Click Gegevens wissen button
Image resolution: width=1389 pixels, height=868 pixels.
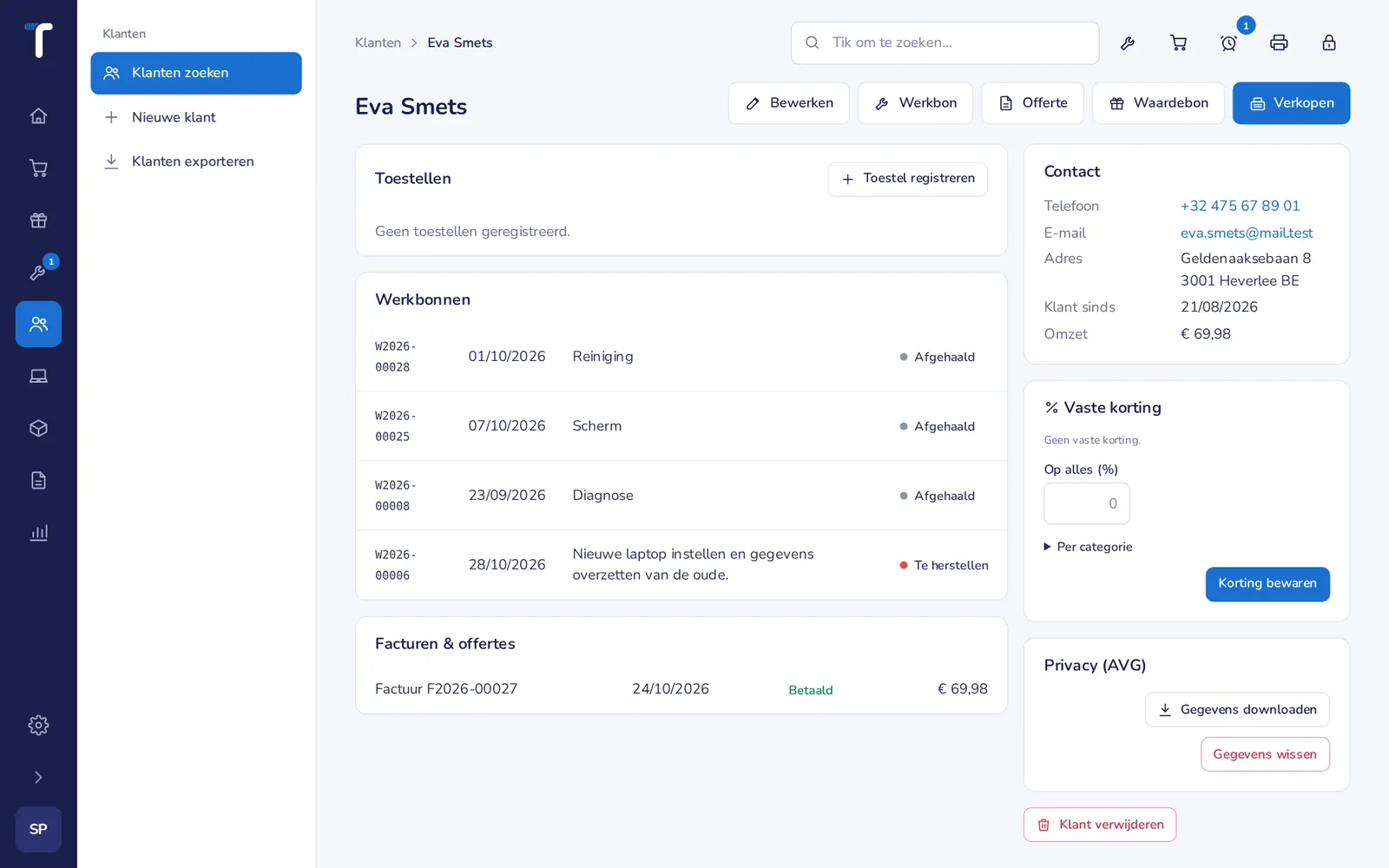tap(1265, 754)
